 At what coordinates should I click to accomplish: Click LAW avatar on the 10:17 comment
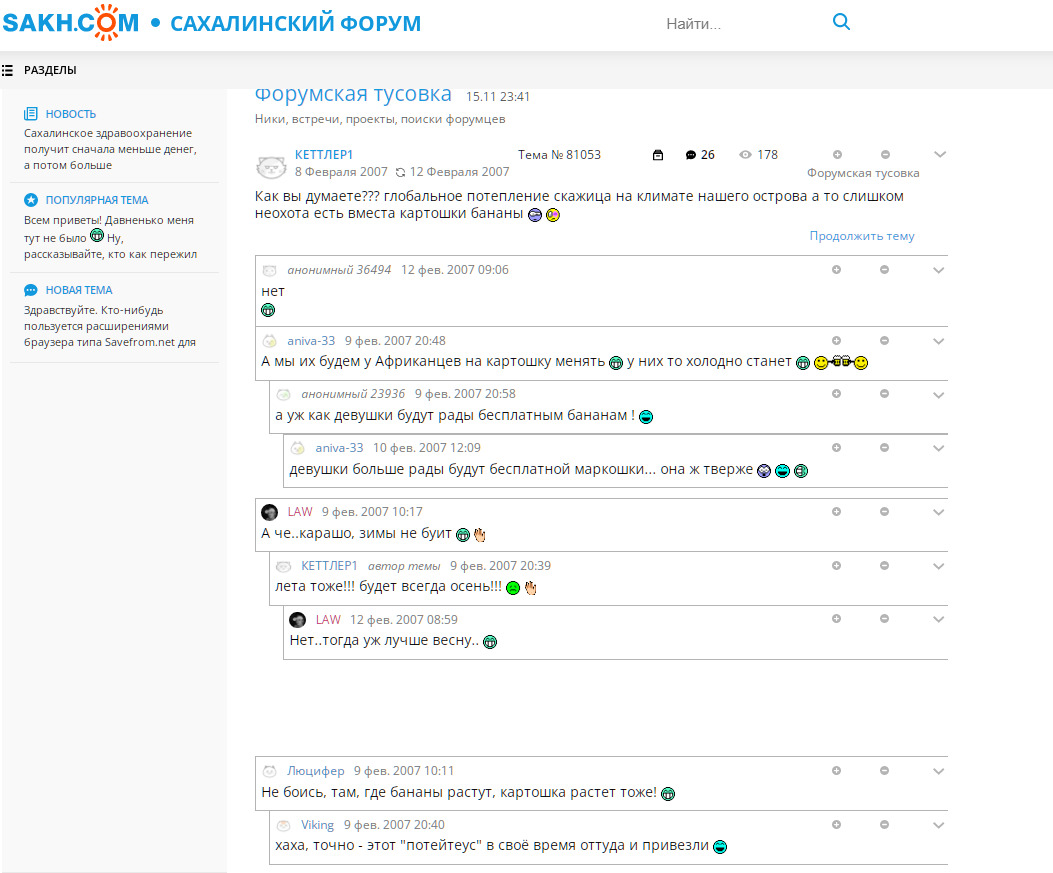tap(269, 512)
